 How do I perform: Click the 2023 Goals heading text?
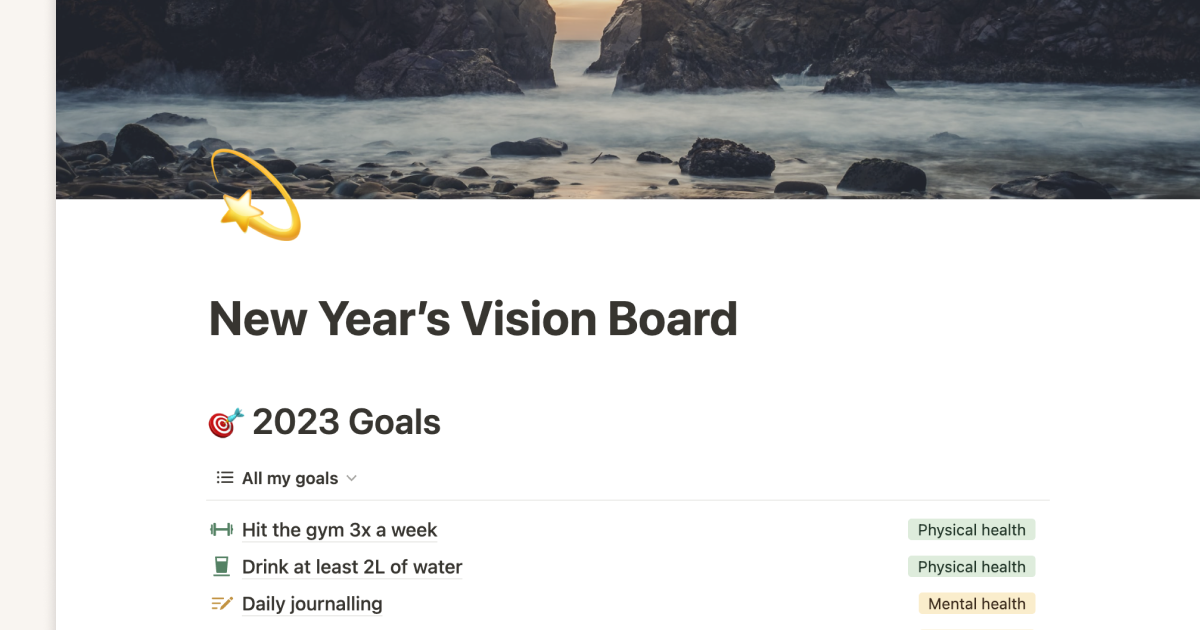pyautogui.click(x=345, y=421)
